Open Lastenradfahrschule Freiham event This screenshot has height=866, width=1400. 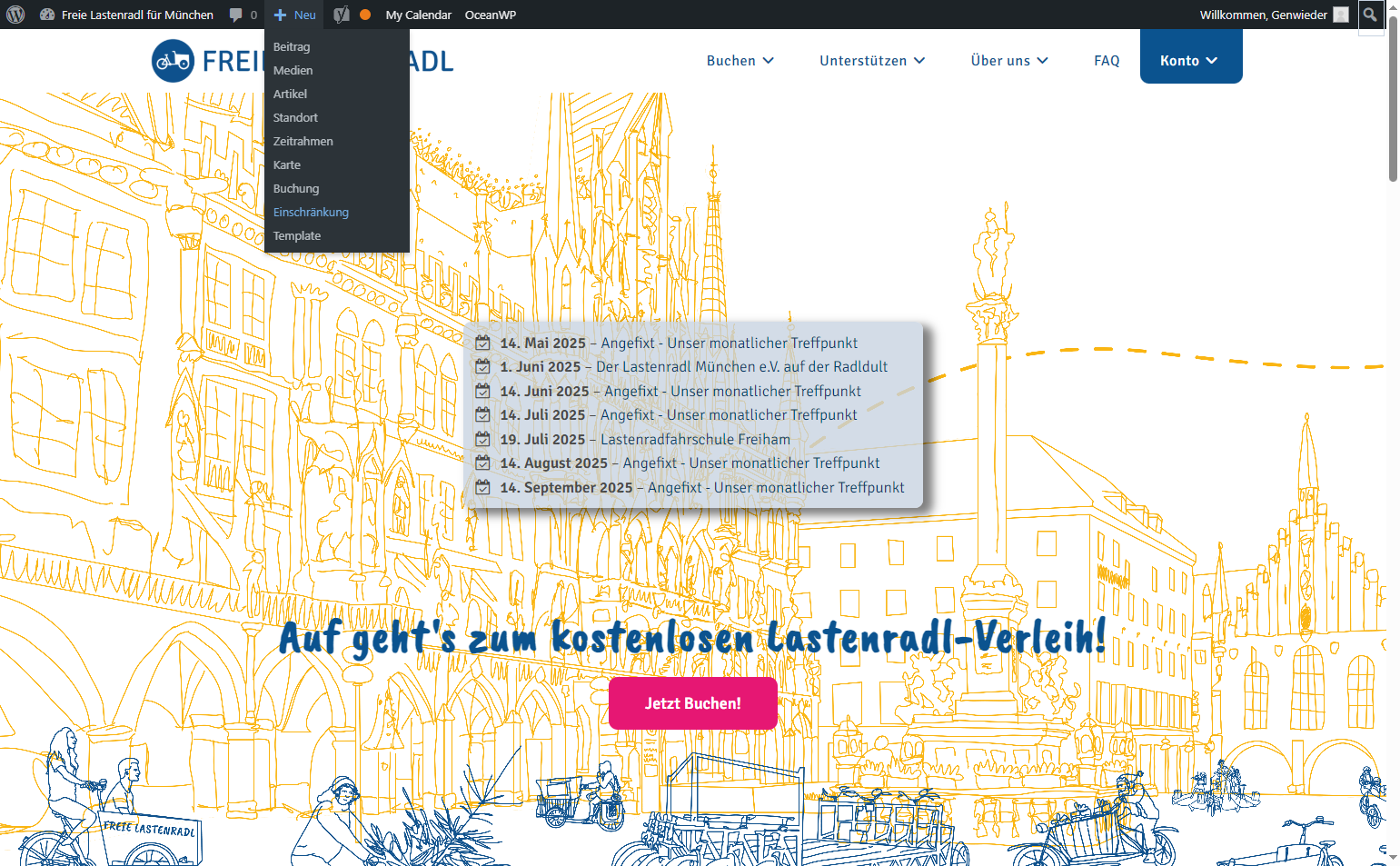[x=695, y=439]
